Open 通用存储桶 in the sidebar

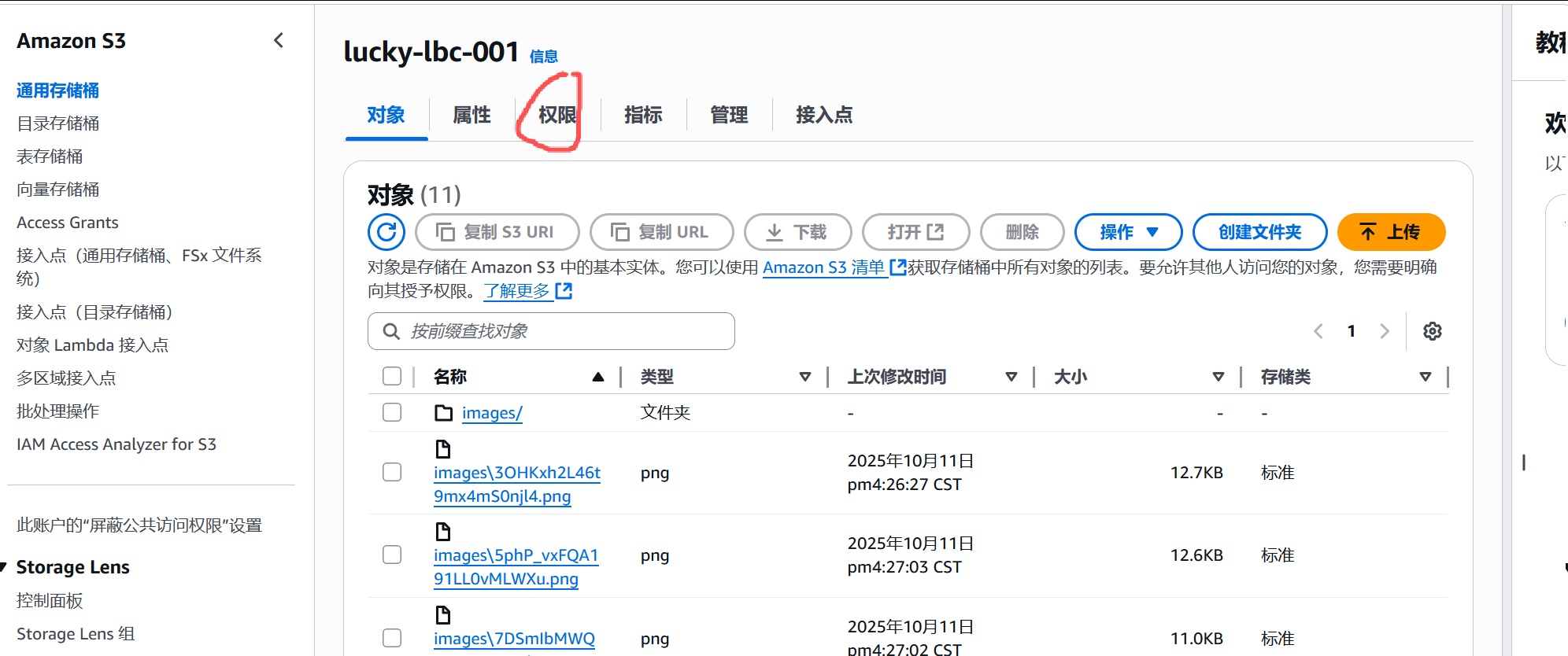click(57, 90)
